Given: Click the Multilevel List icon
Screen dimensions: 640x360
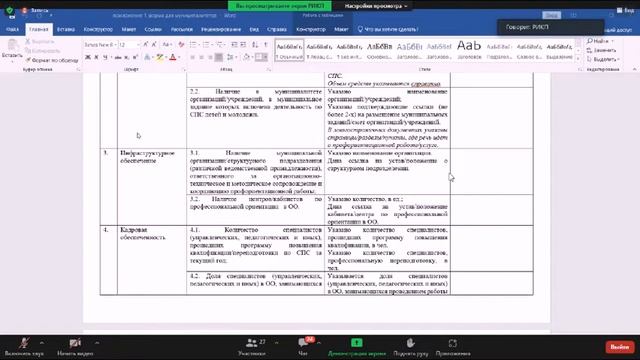Looking at the screenshot, I should (x=220, y=44).
